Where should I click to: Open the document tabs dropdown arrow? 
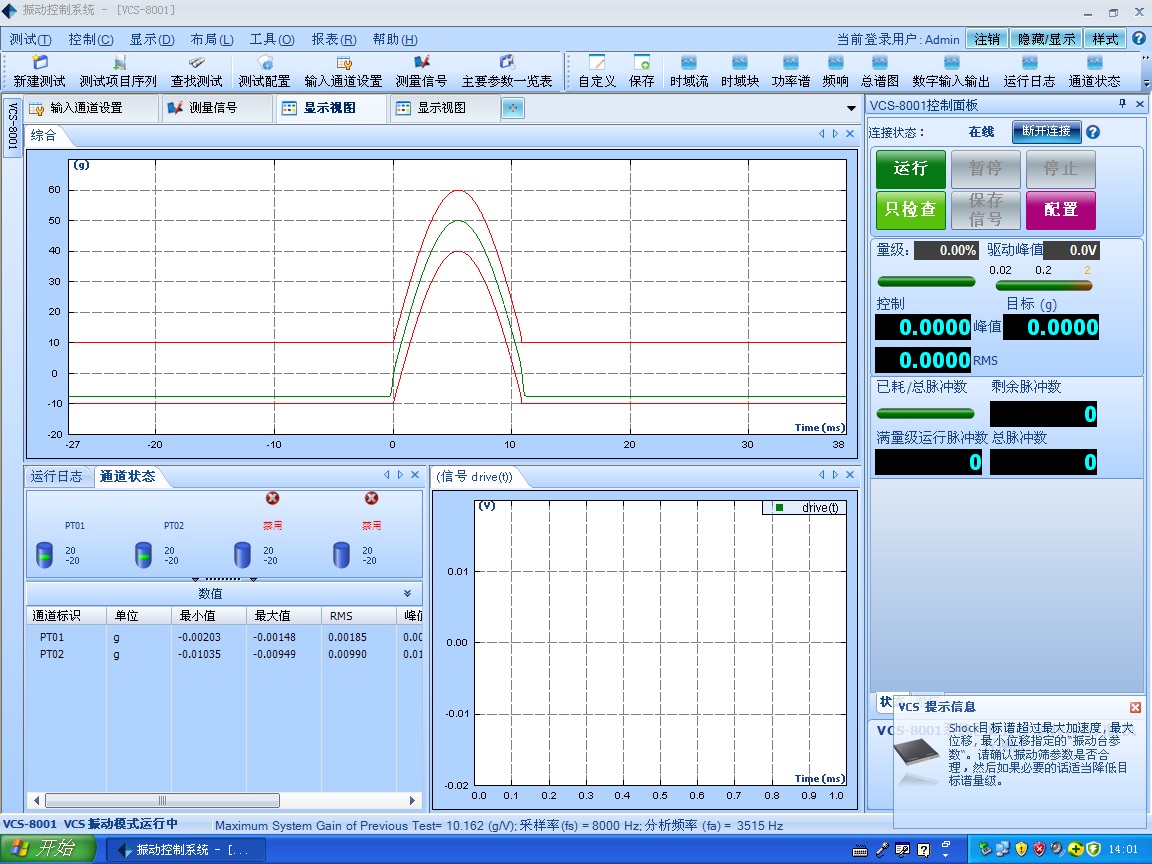(x=852, y=108)
